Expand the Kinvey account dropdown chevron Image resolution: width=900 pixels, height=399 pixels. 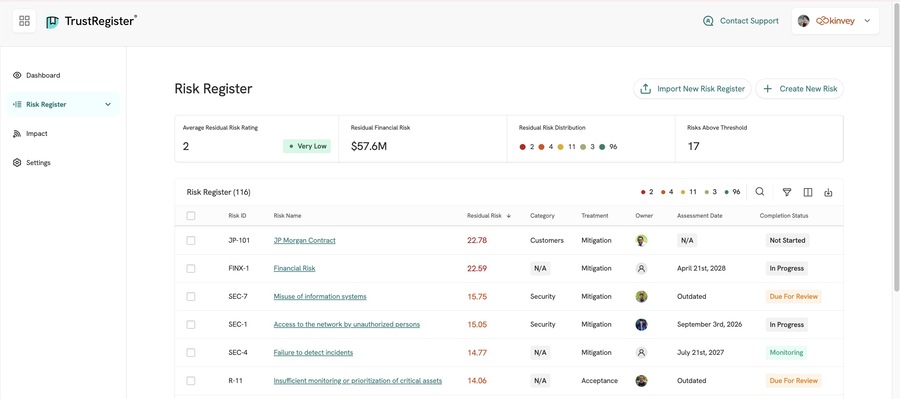tap(867, 21)
